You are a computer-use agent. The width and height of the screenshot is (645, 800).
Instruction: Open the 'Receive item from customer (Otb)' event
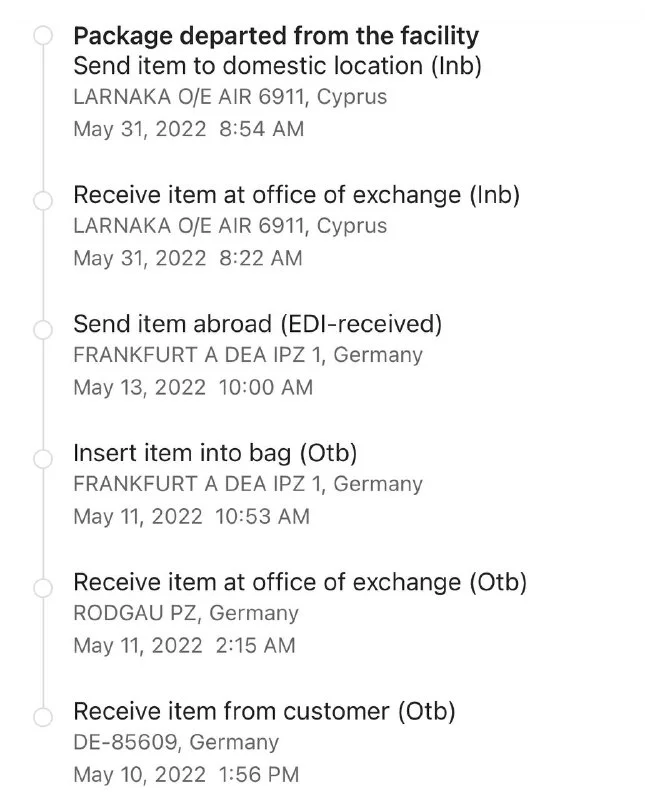click(264, 711)
